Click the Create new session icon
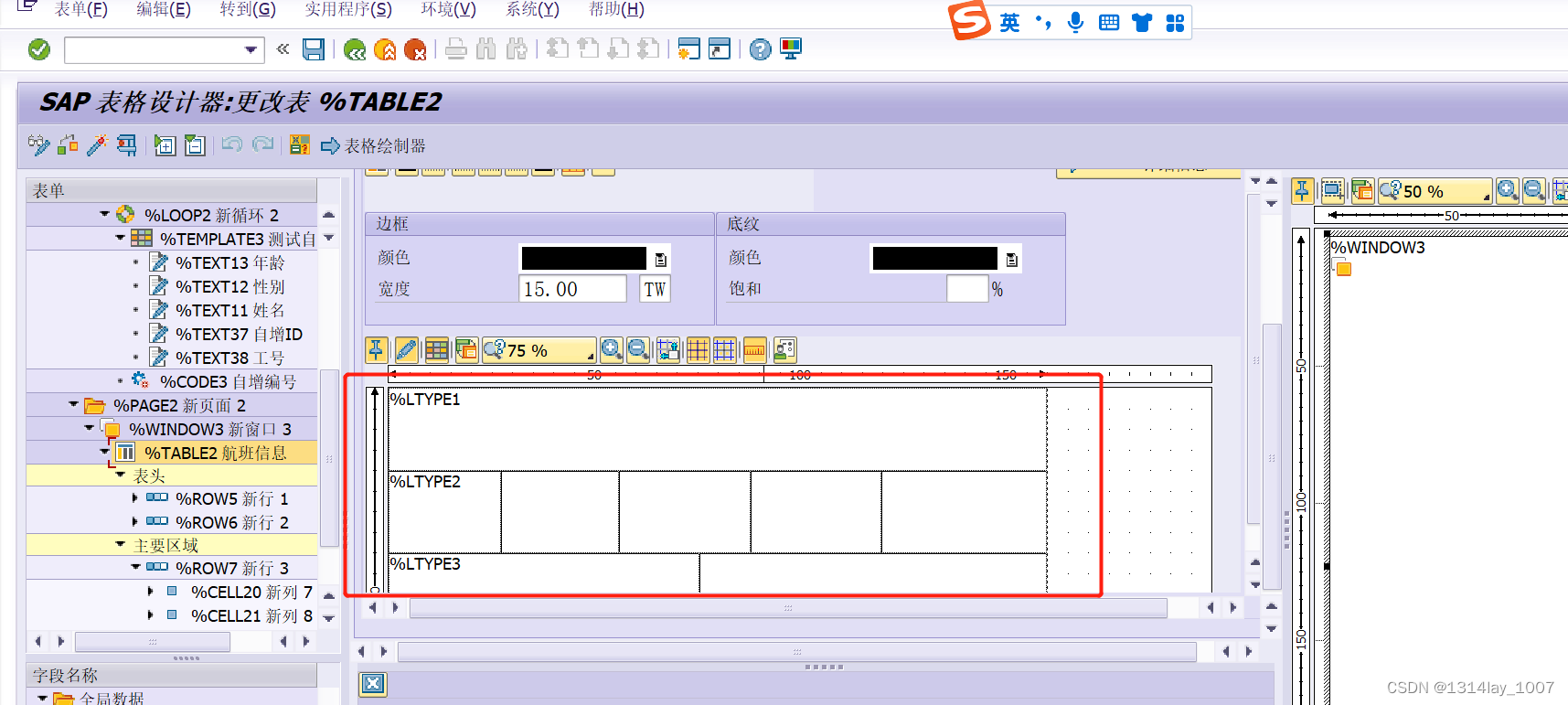Screen dimensions: 1568x705 click(689, 49)
